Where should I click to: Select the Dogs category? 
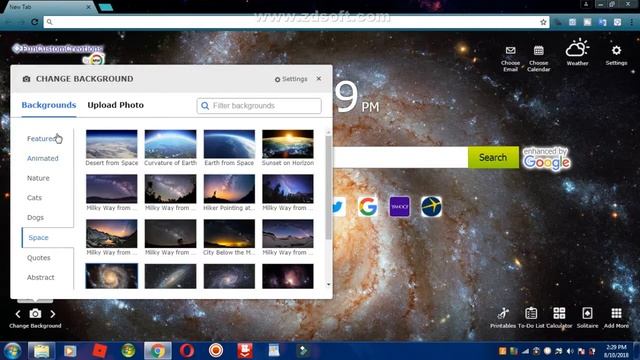pos(36,218)
